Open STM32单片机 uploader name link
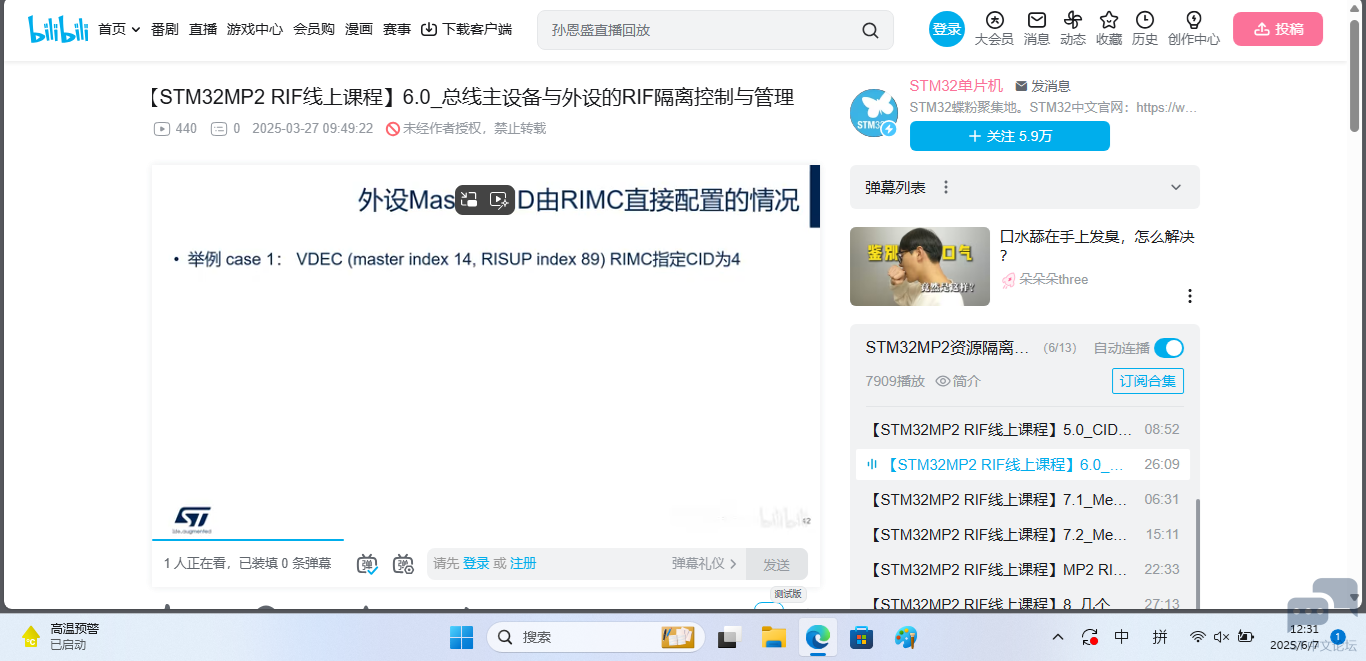 point(956,86)
